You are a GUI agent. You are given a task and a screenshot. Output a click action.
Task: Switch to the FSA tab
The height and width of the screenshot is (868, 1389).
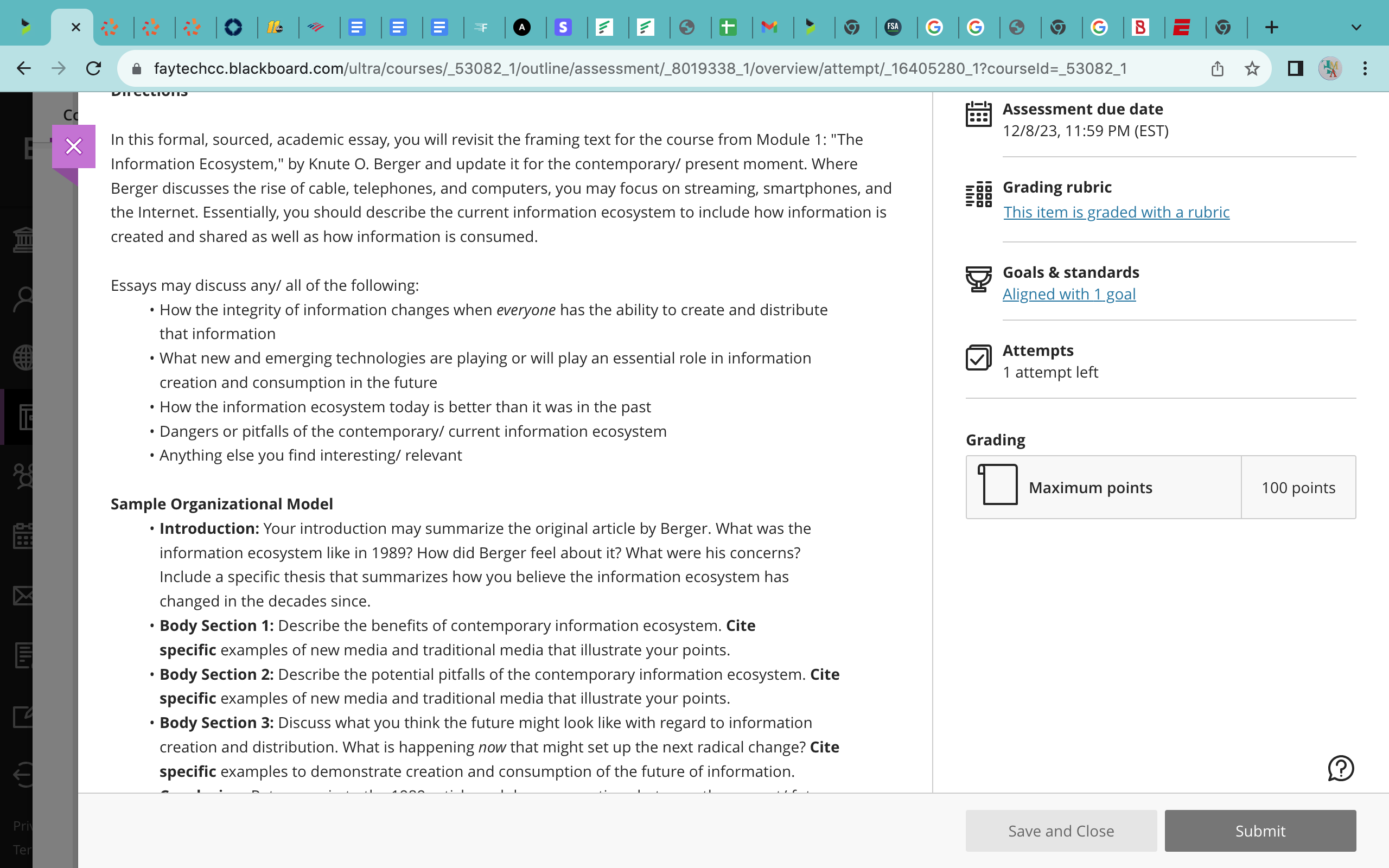click(x=893, y=27)
